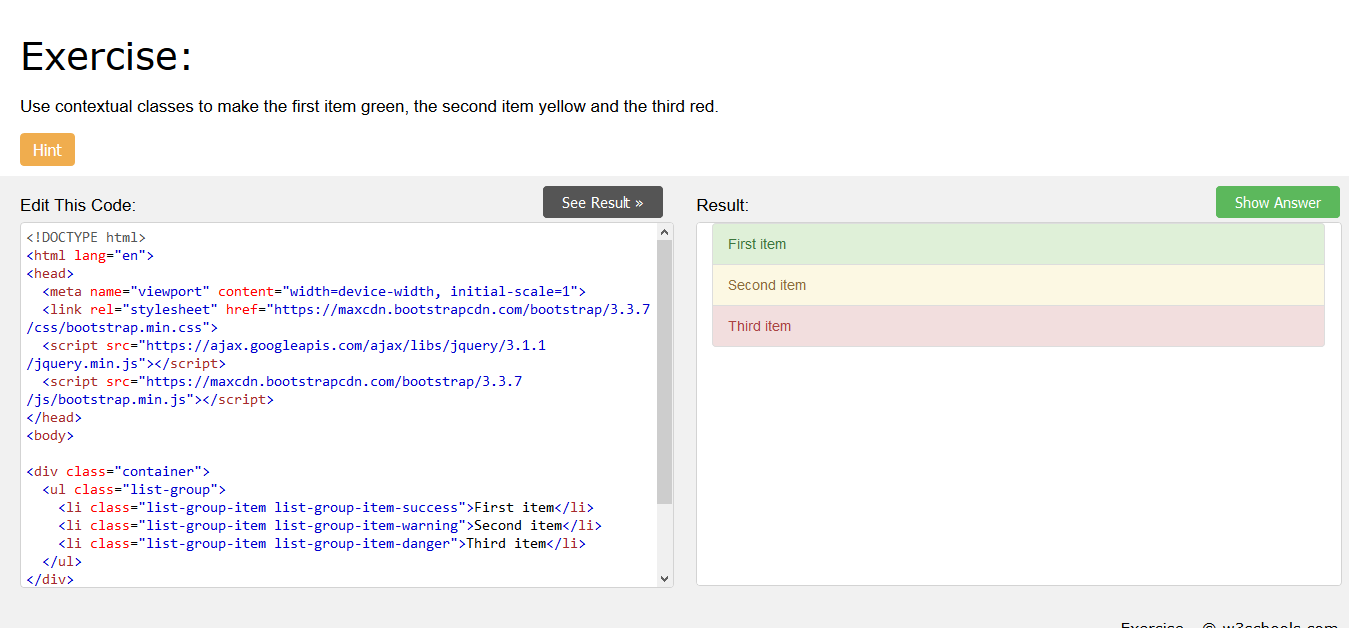This screenshot has width=1349, height=628.
Task: Click the /css/bootstrap.min.css"> code line
Action: tap(122, 327)
